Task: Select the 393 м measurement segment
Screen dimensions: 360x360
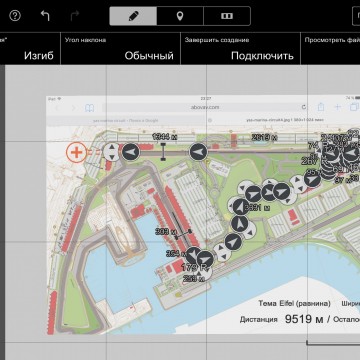Action: [182, 235]
